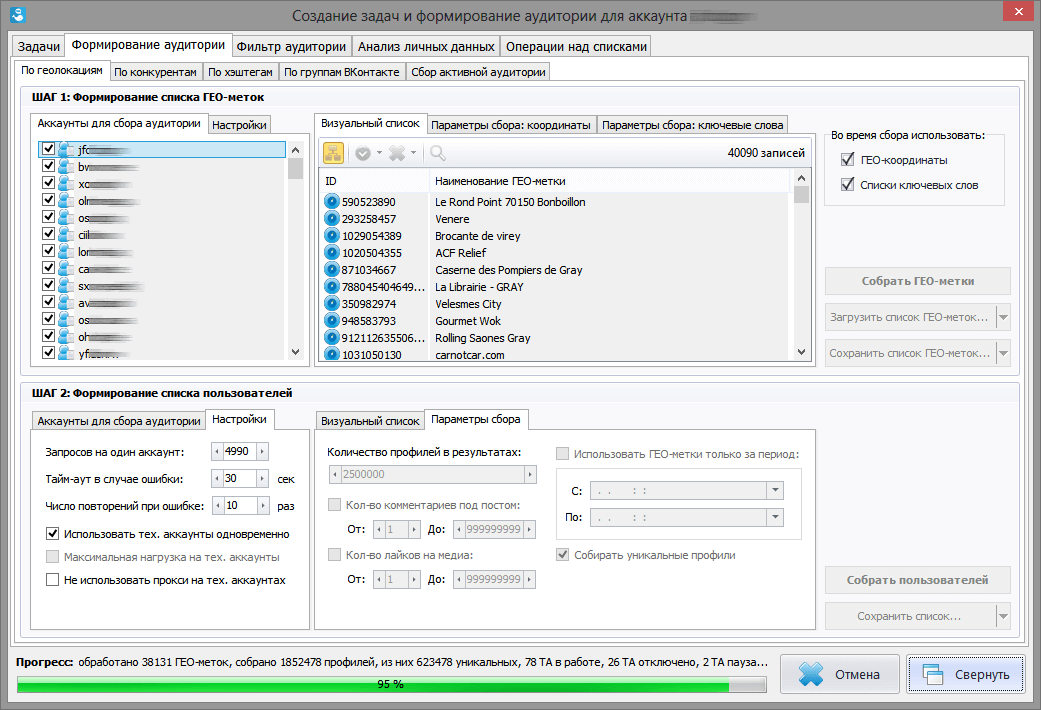Switch to the Фильтр аудитории tab
The width and height of the screenshot is (1041, 710).
(292, 46)
